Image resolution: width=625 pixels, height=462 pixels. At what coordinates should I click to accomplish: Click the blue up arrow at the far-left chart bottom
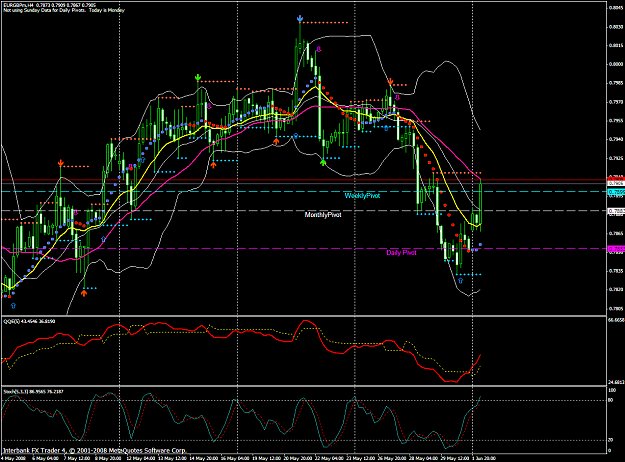coord(13,306)
